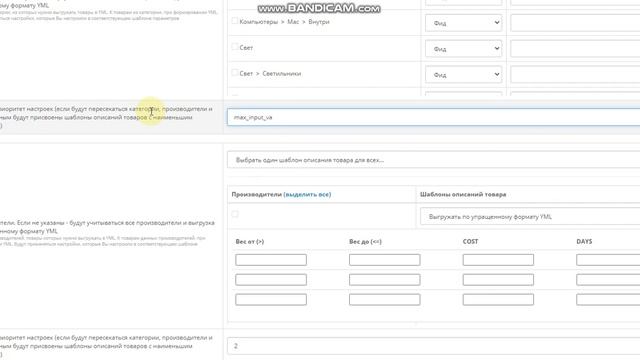Open the Фид dropdown in the Свет row
Viewport: 640px width, 360px height.
pyautogui.click(x=463, y=49)
